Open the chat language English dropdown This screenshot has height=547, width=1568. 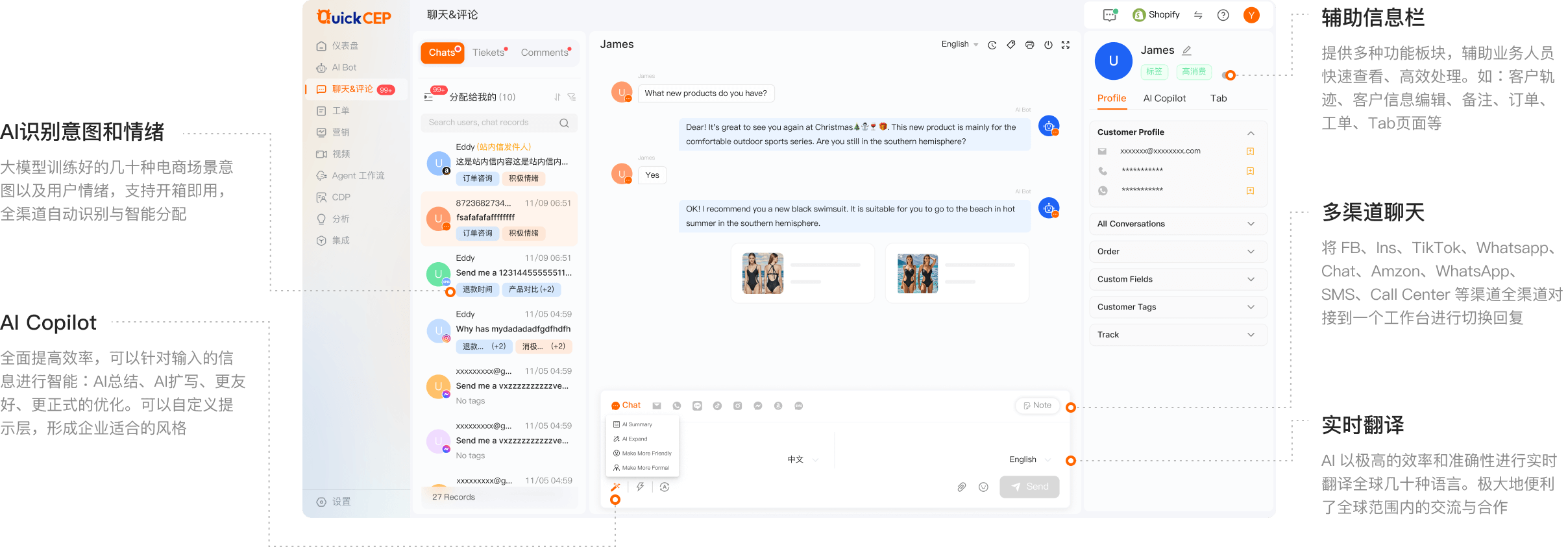click(959, 44)
